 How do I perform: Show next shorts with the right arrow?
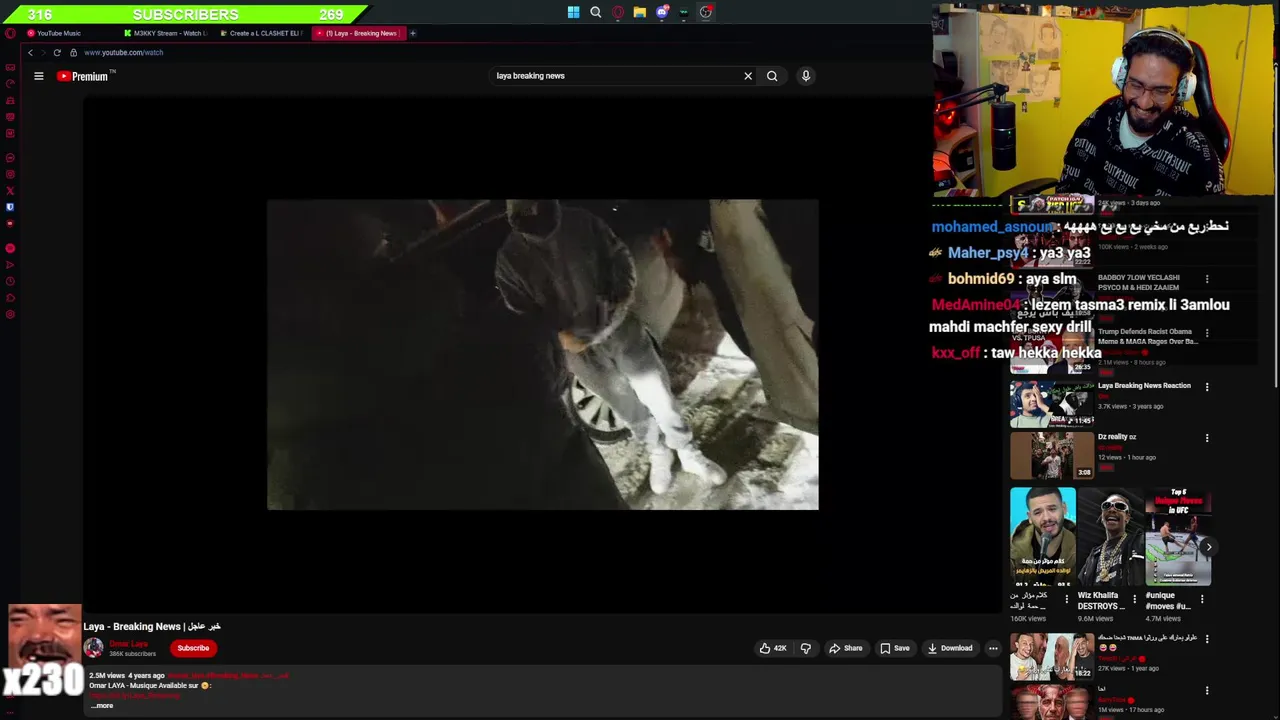[1208, 547]
